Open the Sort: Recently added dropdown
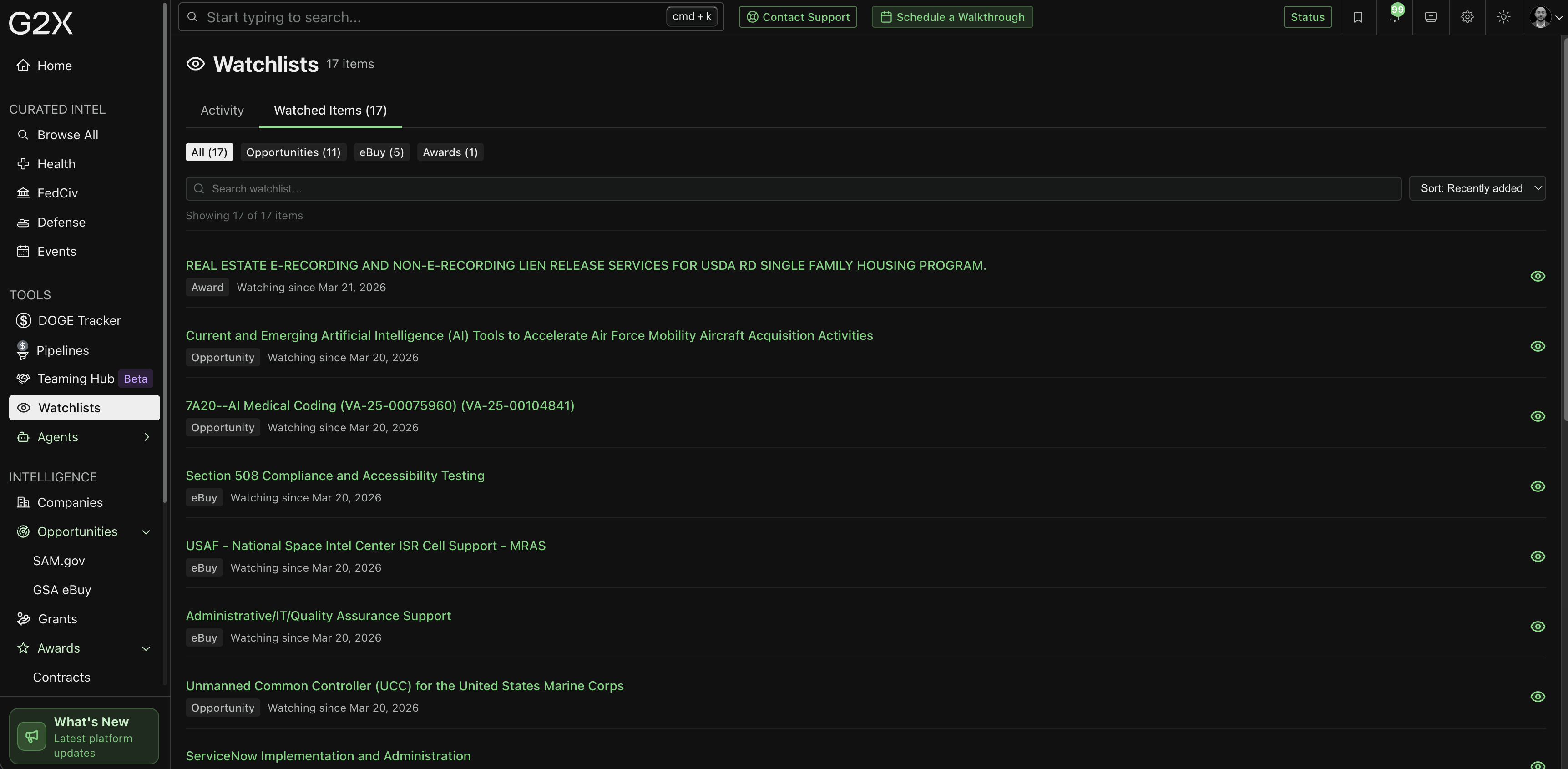 coord(1477,189)
